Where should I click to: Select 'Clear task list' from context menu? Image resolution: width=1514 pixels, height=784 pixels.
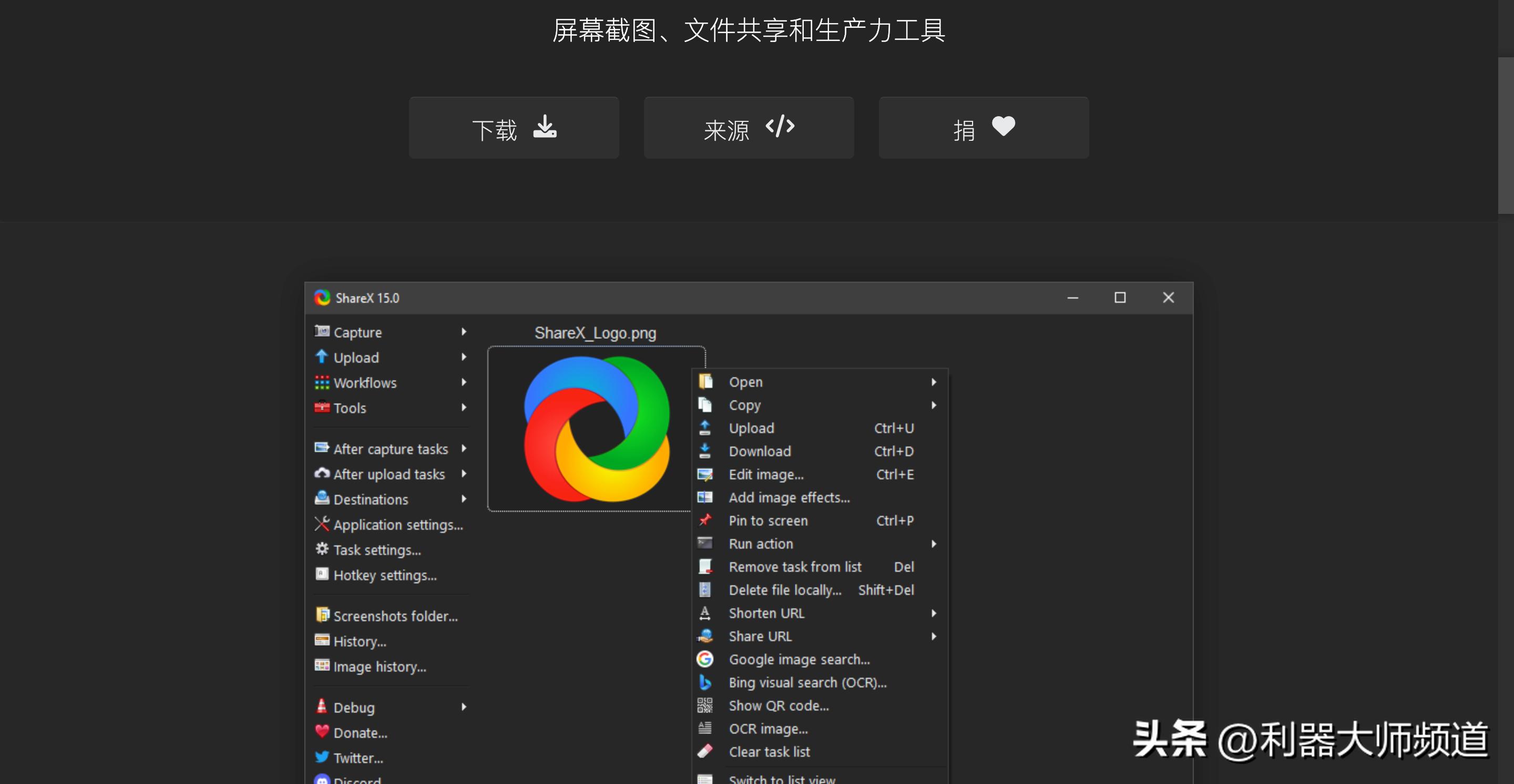[770, 751]
